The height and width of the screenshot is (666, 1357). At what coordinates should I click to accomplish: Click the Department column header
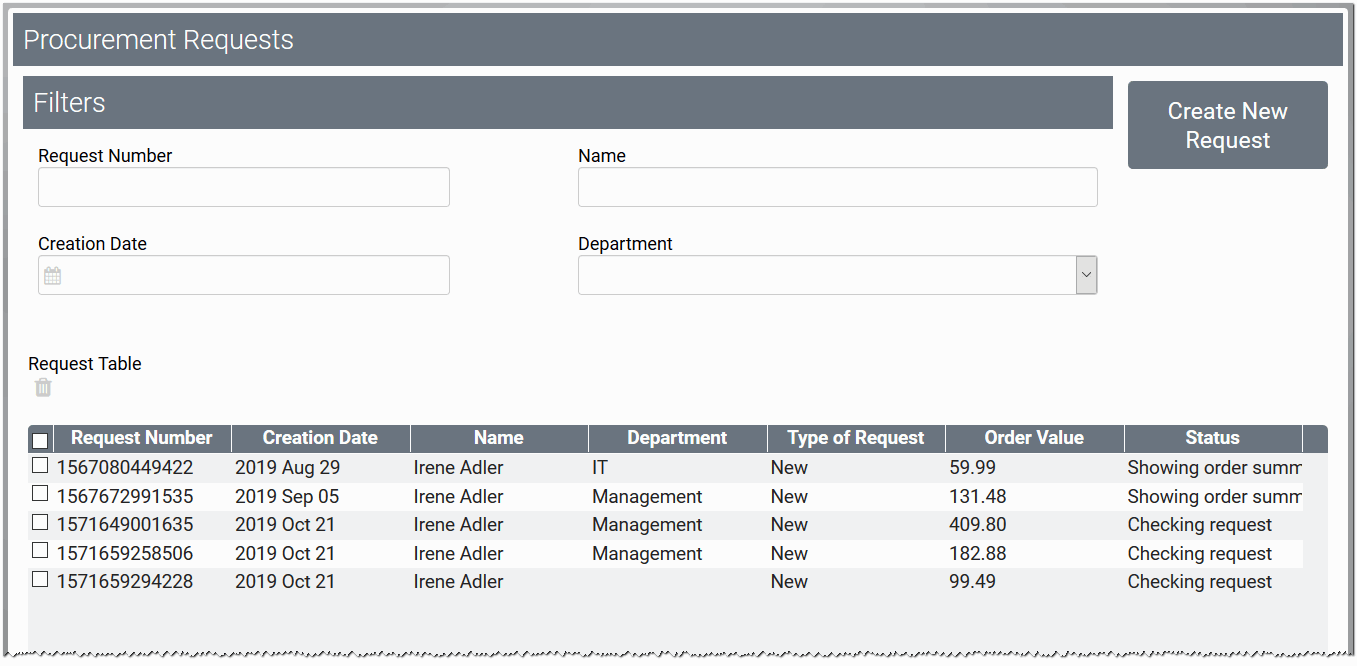tap(677, 438)
